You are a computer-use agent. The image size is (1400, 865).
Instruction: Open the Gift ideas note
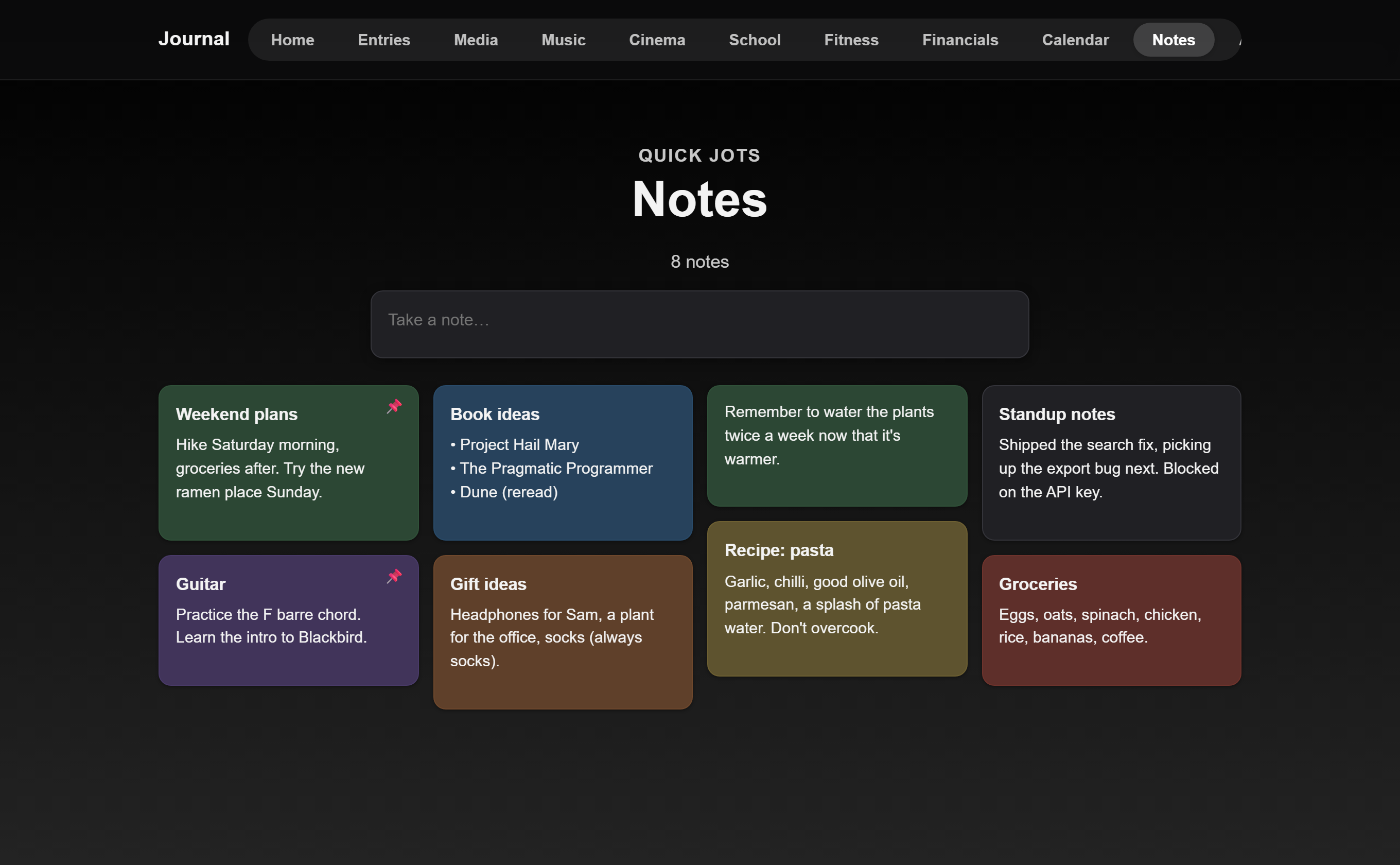(x=563, y=632)
